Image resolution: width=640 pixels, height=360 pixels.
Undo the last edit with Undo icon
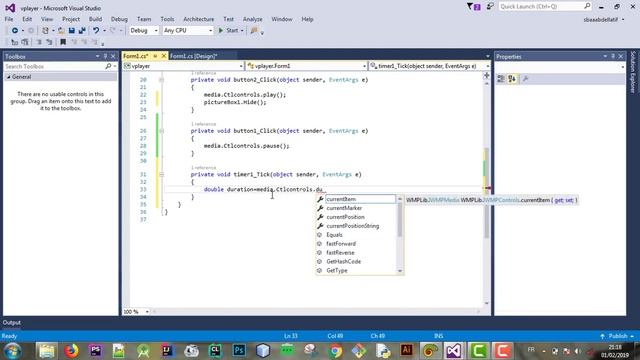[96, 31]
